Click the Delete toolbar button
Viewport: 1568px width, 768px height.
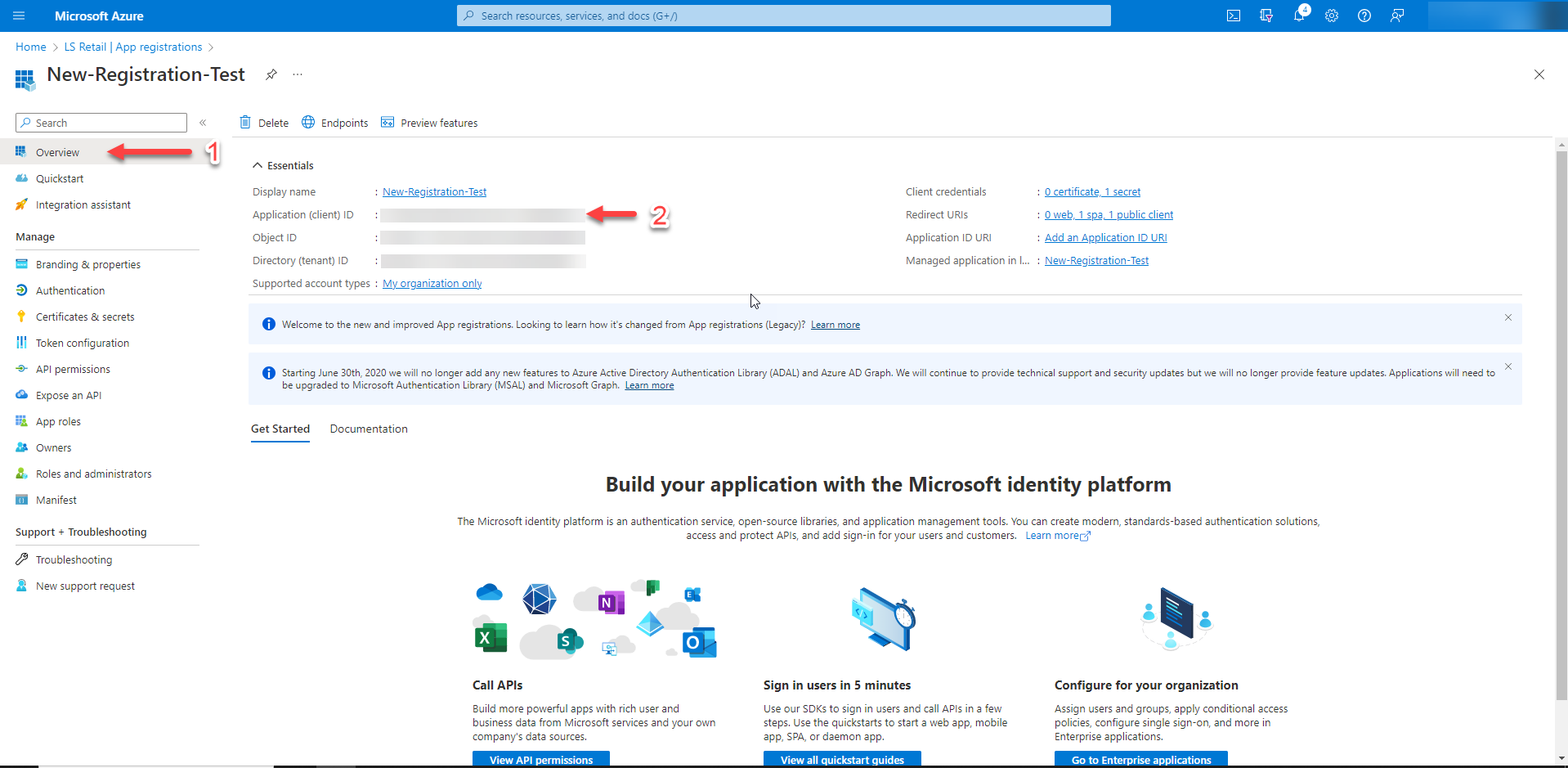[x=264, y=123]
